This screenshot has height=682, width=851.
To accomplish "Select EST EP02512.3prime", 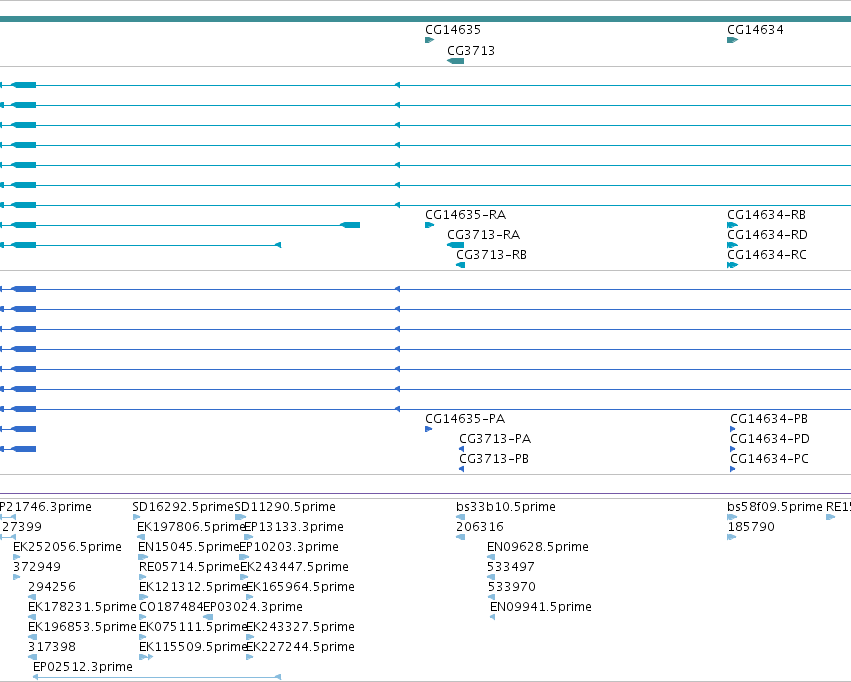I will [82, 667].
